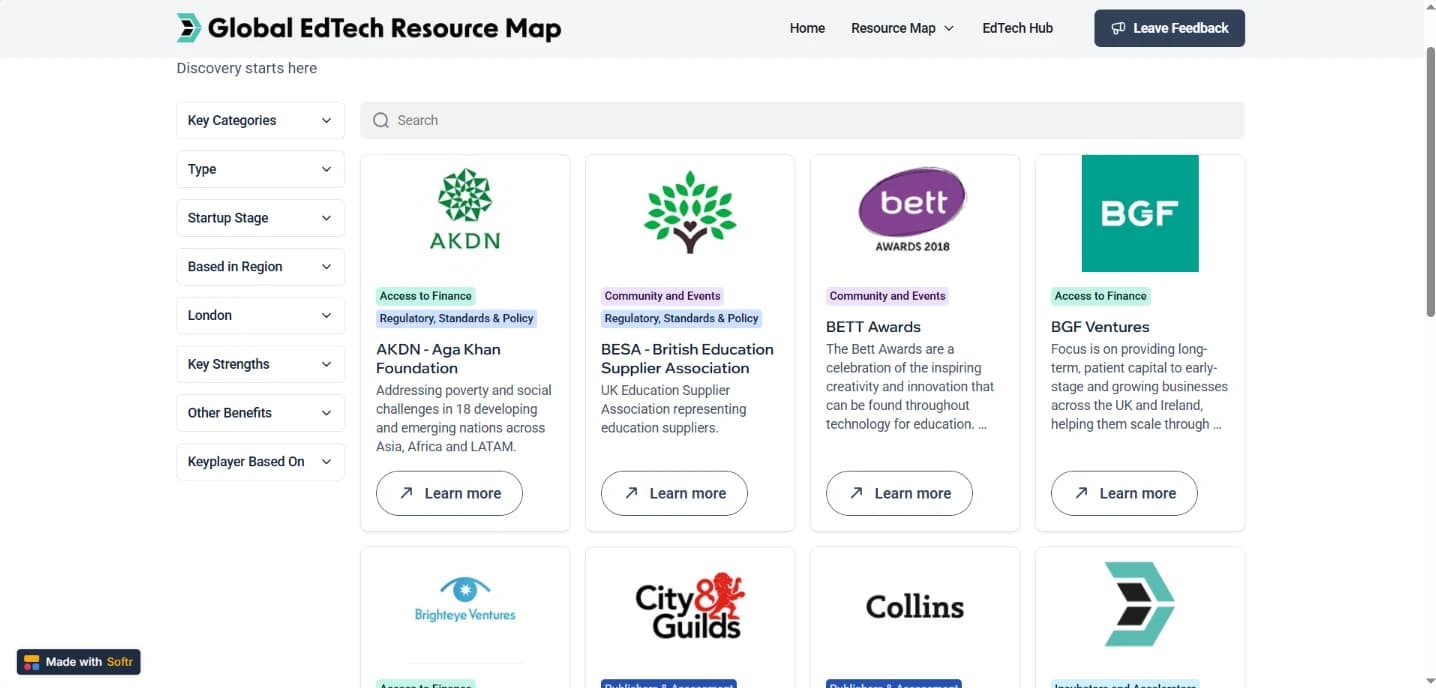Open the Key Strengths dropdown

pos(261,364)
